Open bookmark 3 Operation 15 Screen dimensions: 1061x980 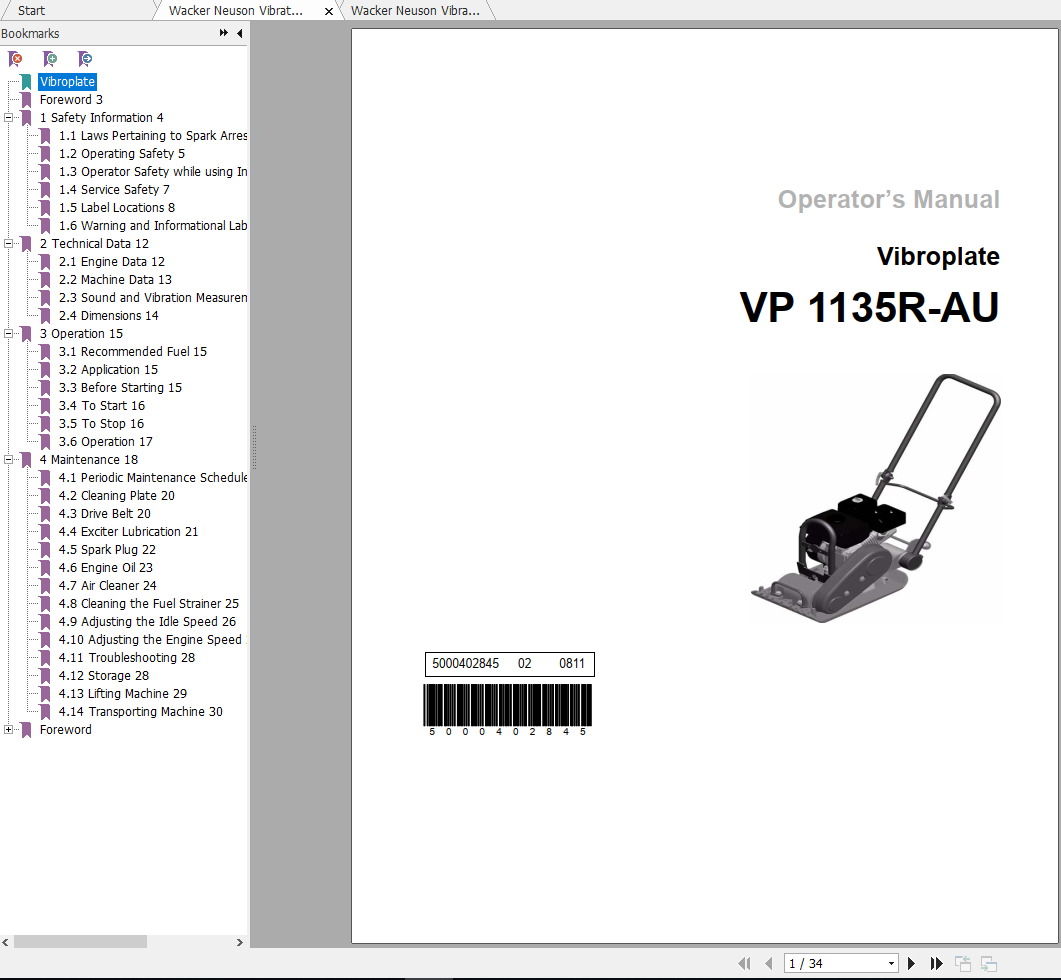pyautogui.click(x=81, y=334)
